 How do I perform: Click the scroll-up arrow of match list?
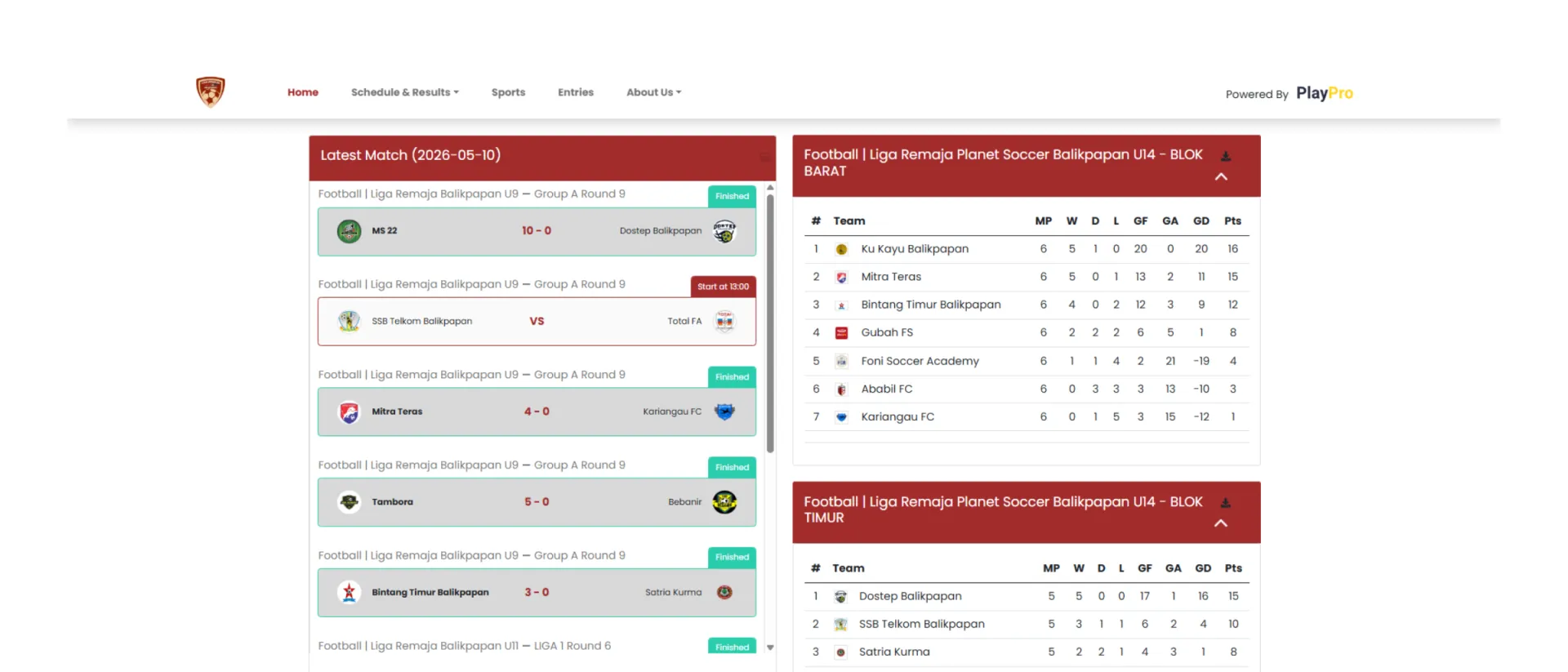click(770, 188)
